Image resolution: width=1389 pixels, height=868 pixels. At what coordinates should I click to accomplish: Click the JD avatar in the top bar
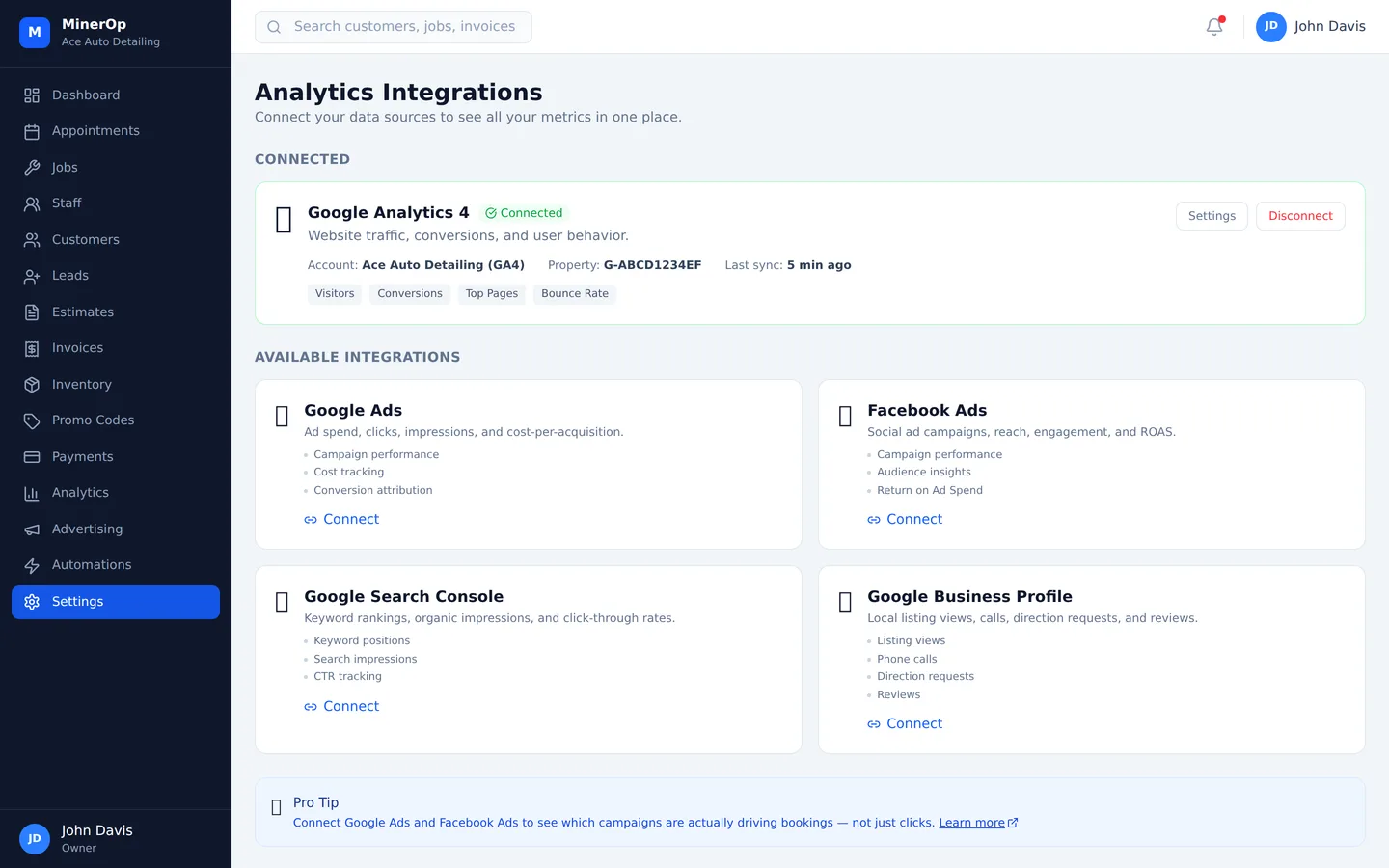(1270, 26)
